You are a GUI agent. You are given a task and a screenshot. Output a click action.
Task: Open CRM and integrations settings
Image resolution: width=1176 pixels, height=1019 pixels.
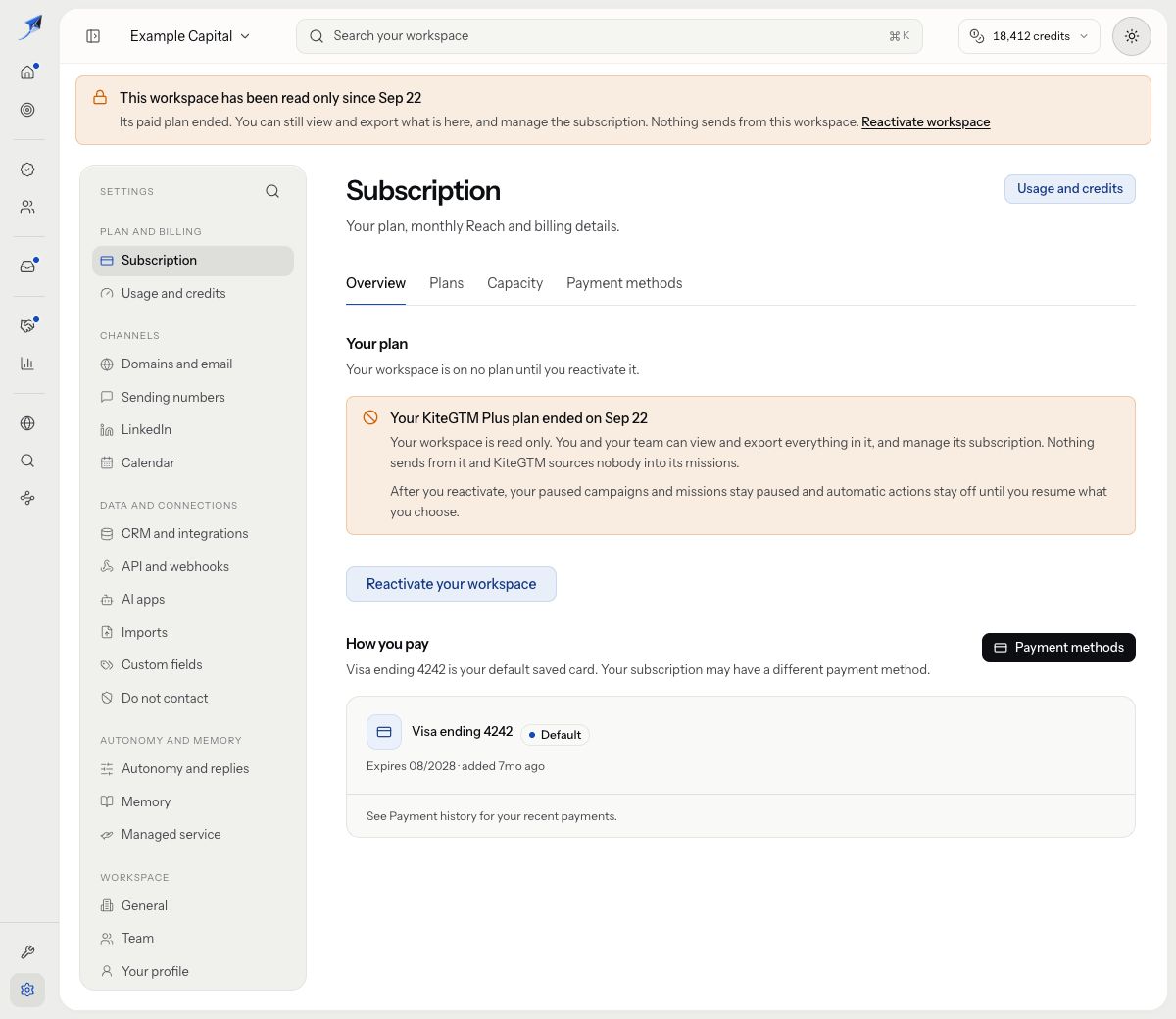click(193, 534)
